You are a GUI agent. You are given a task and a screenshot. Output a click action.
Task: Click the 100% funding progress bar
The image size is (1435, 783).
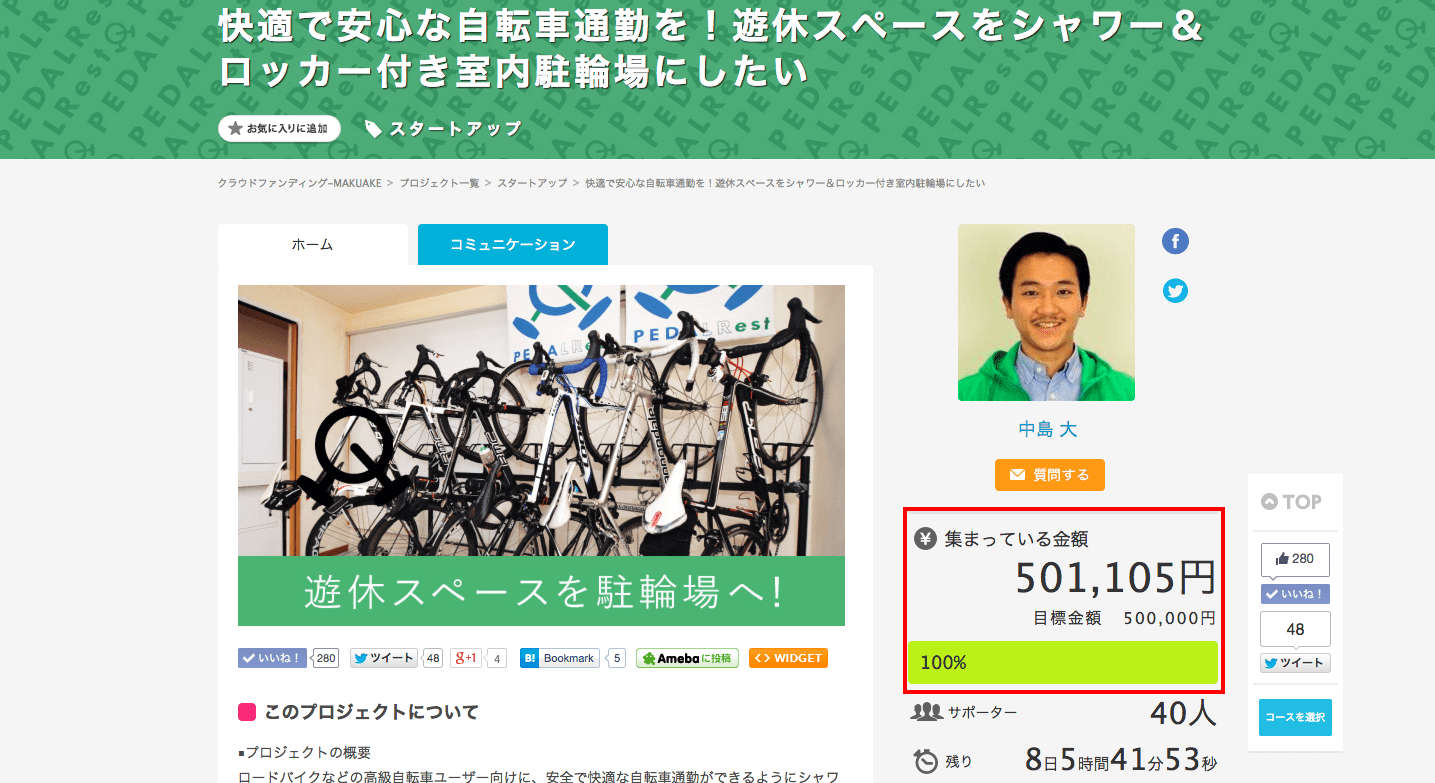(1062, 662)
